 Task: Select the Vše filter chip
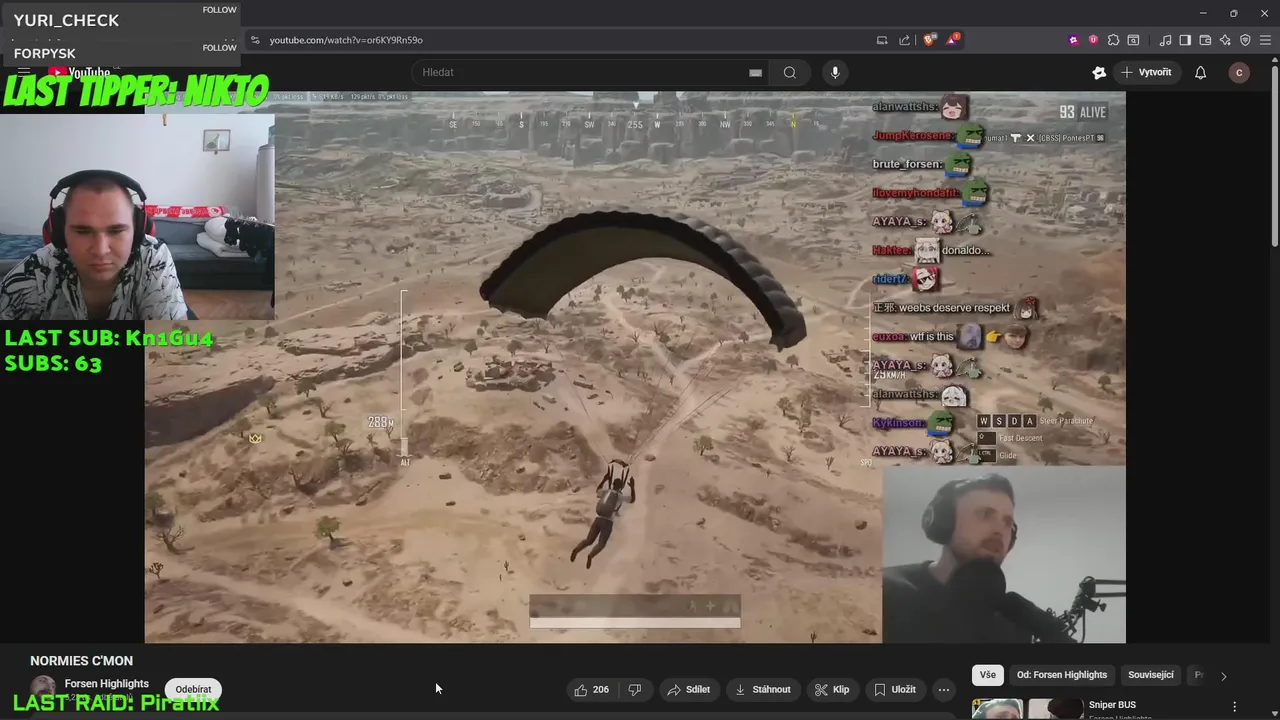[x=988, y=675]
